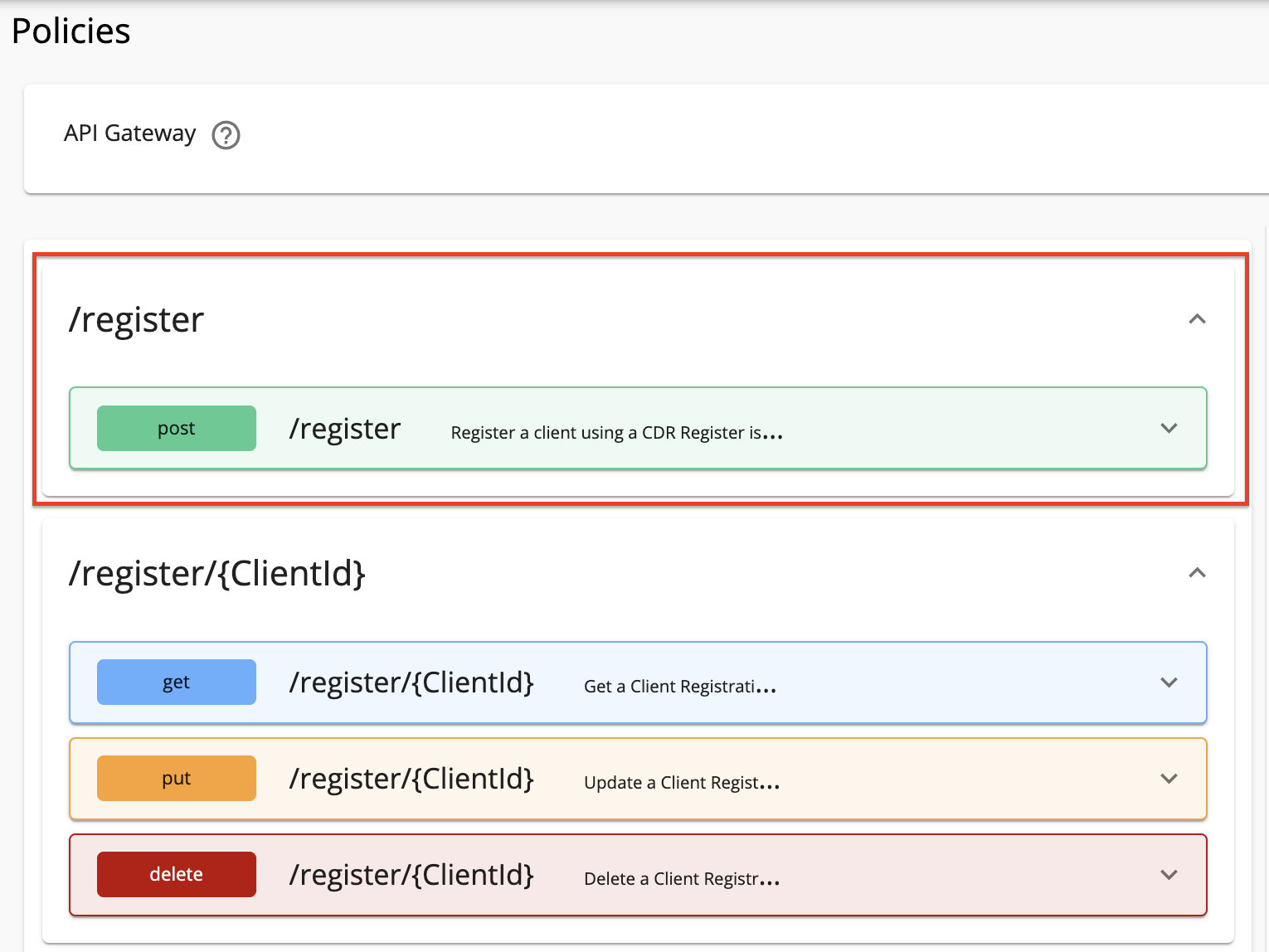Select the red delete method badge
The height and width of the screenshot is (952, 1269).
tap(176, 874)
